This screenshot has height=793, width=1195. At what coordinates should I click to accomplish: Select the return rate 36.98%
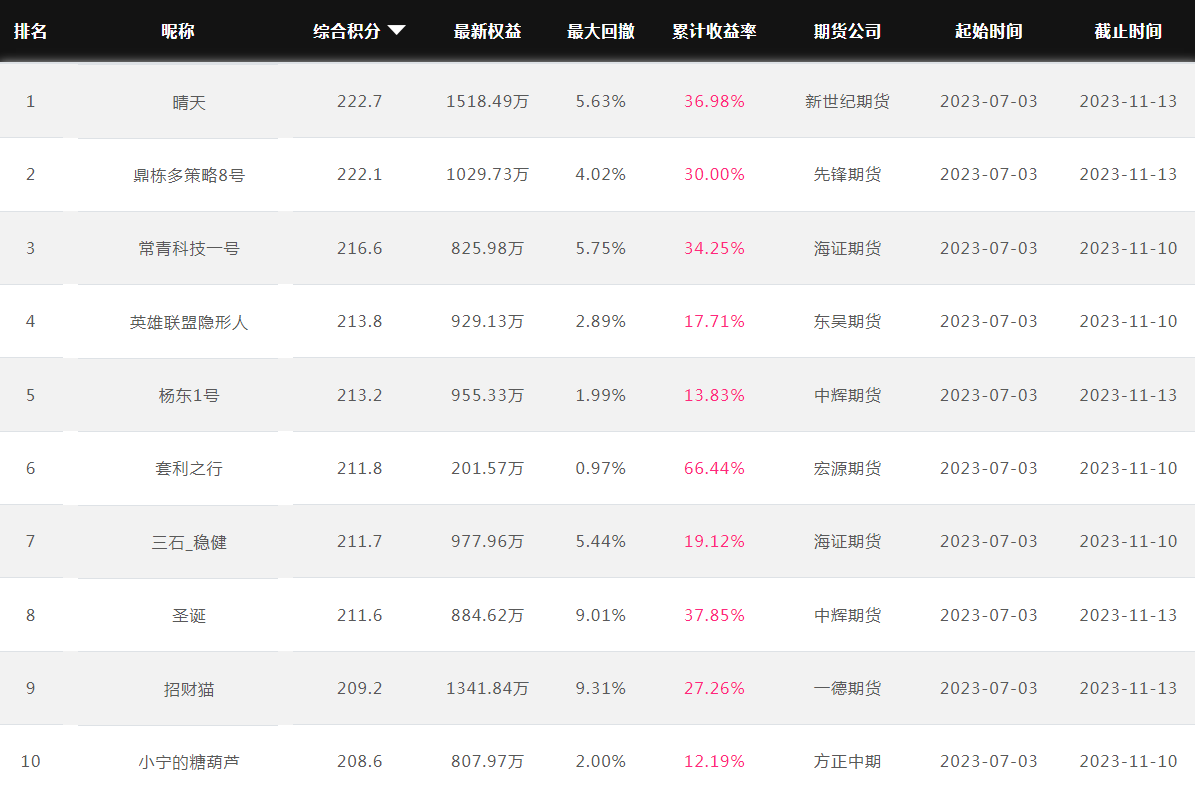point(714,101)
